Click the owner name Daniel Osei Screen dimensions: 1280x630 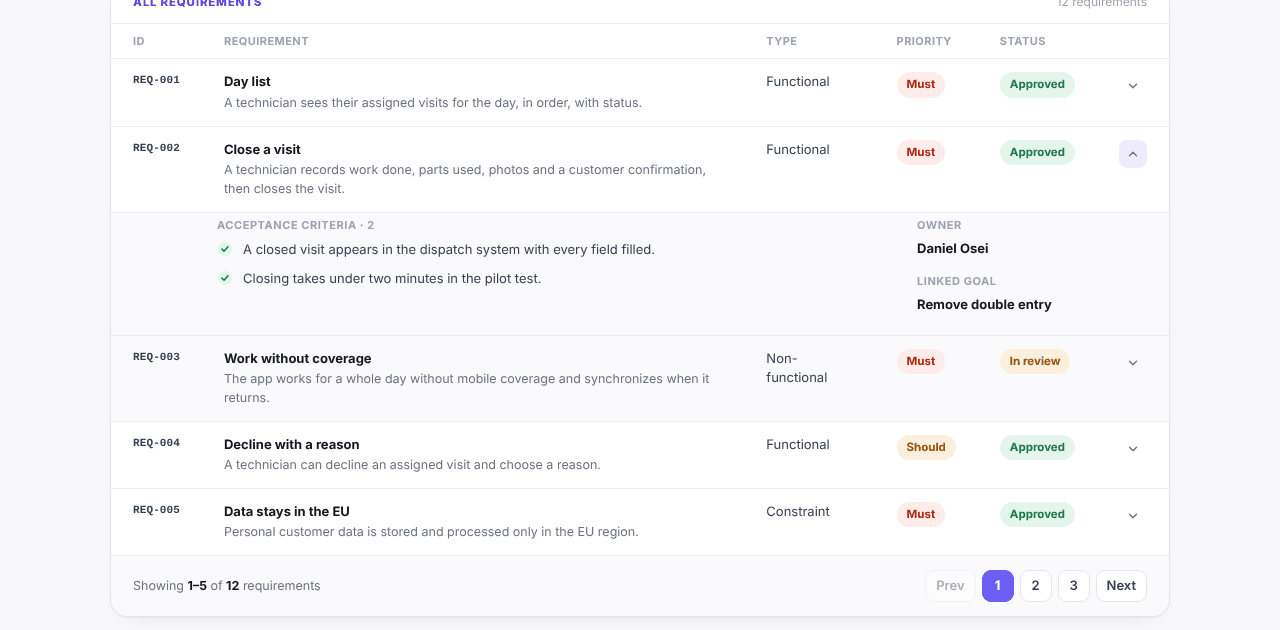(x=953, y=249)
